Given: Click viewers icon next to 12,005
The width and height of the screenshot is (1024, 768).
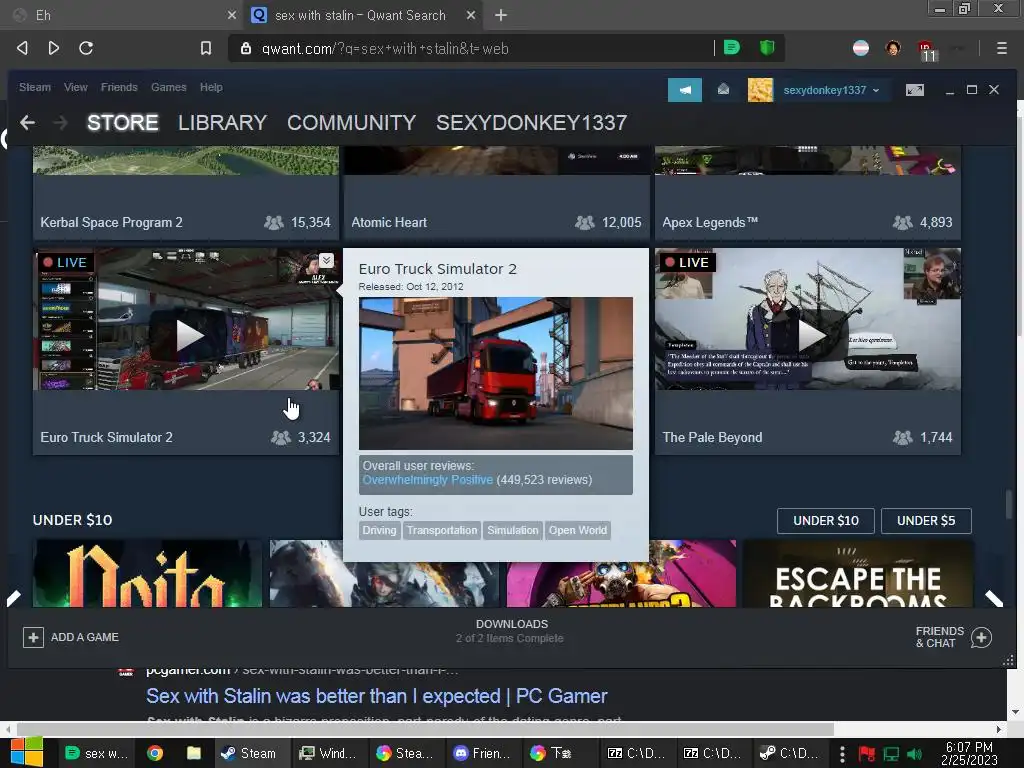Looking at the screenshot, I should click(x=584, y=223).
